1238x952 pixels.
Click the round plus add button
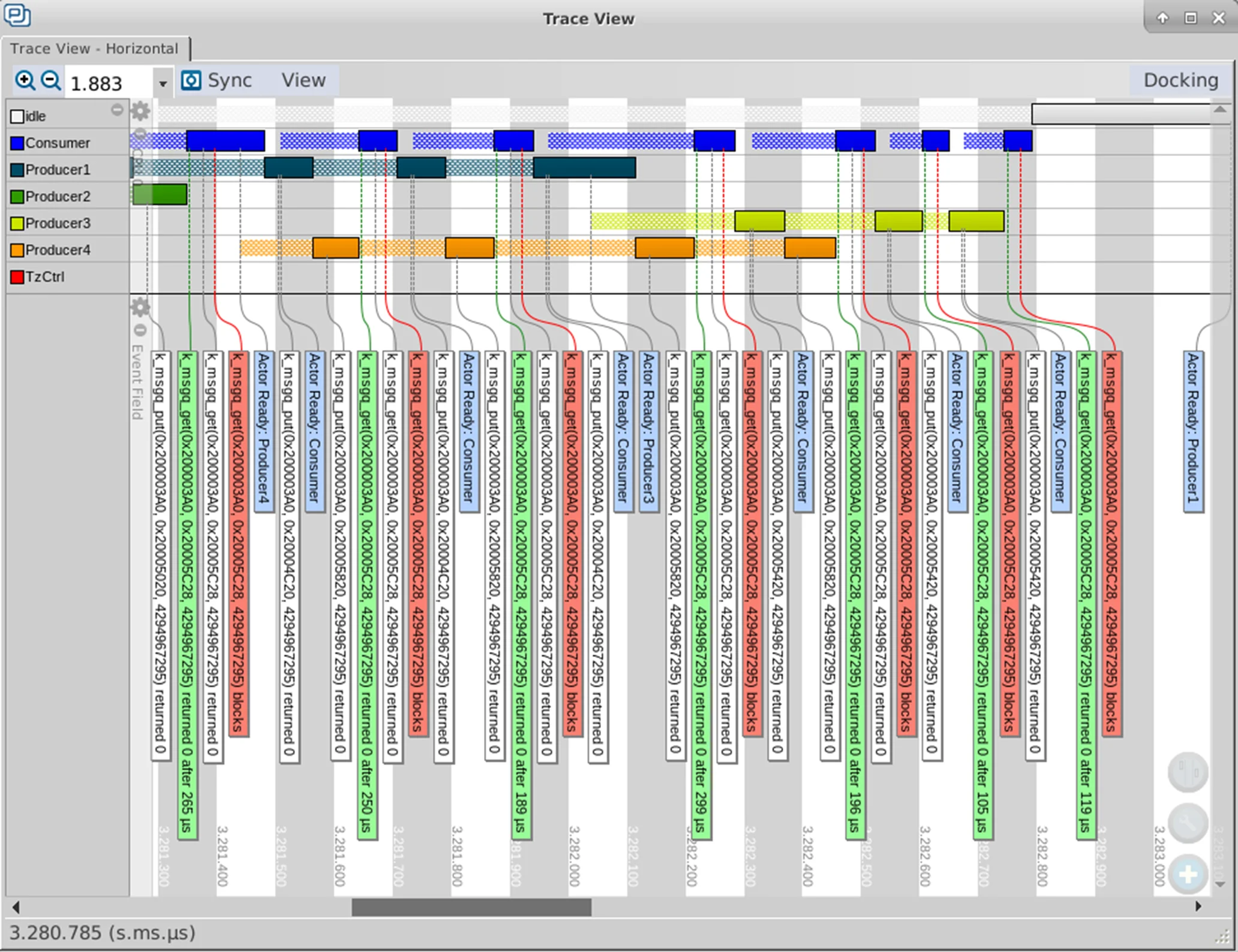tap(1187, 875)
